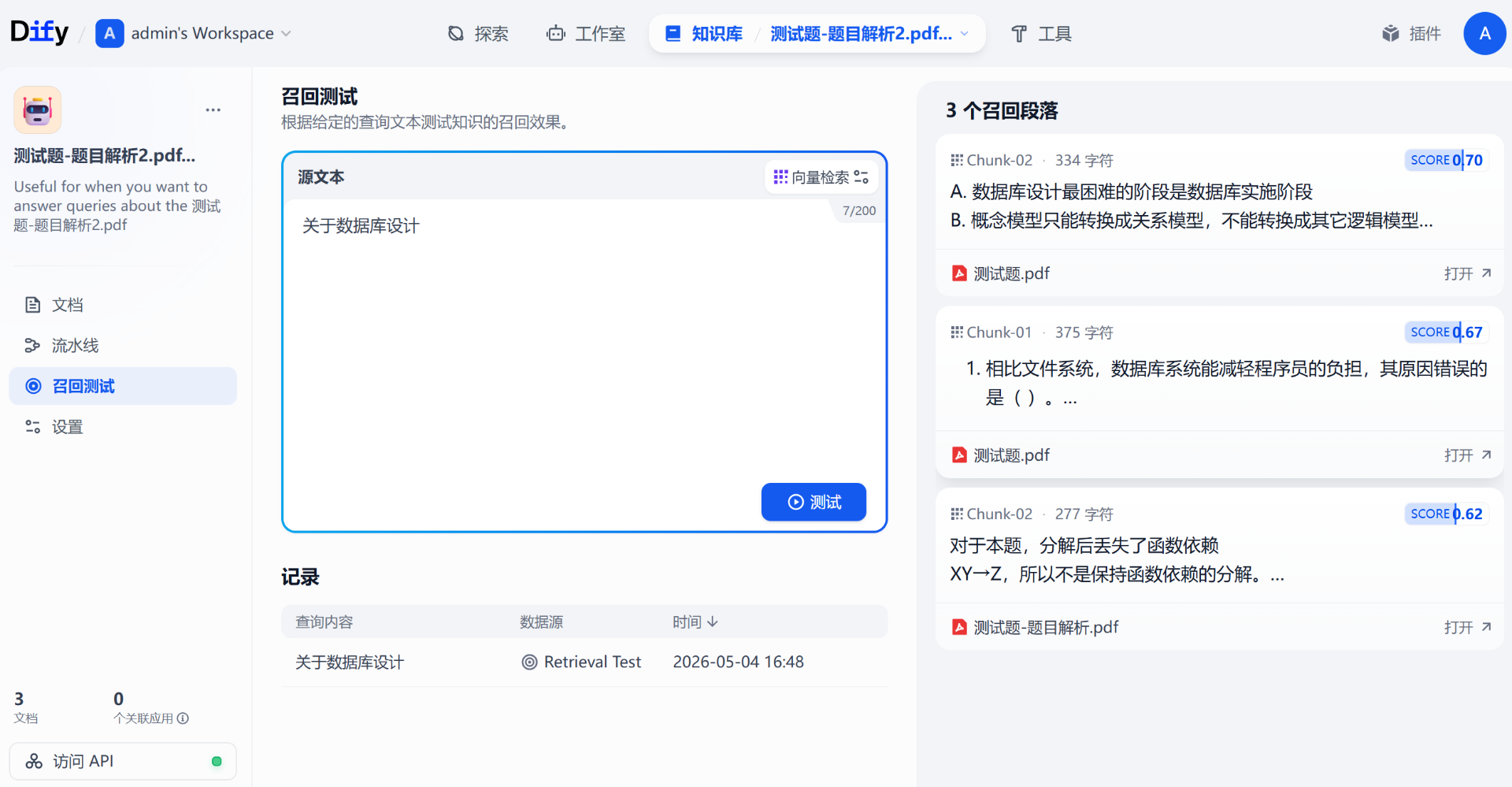Viewport: 1512px width, 787px height.
Task: Click the 召回测试 target icon
Action: coord(33,386)
